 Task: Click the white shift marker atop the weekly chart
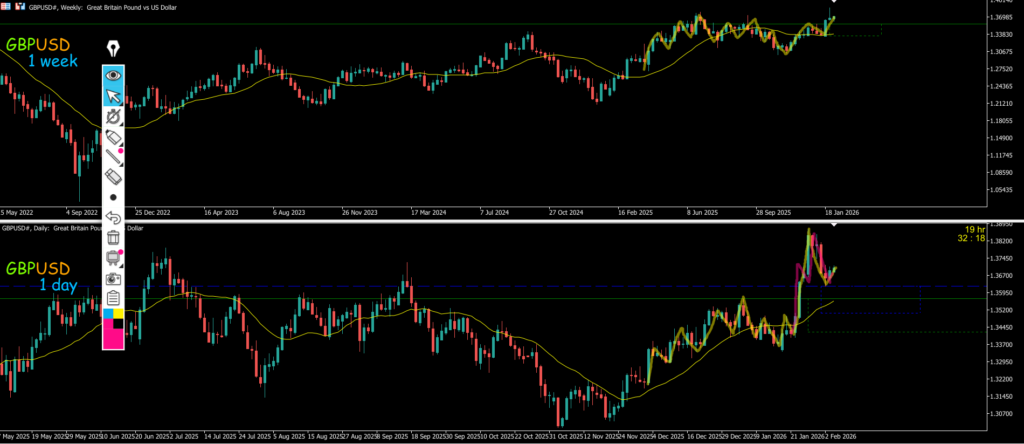(834, 2)
